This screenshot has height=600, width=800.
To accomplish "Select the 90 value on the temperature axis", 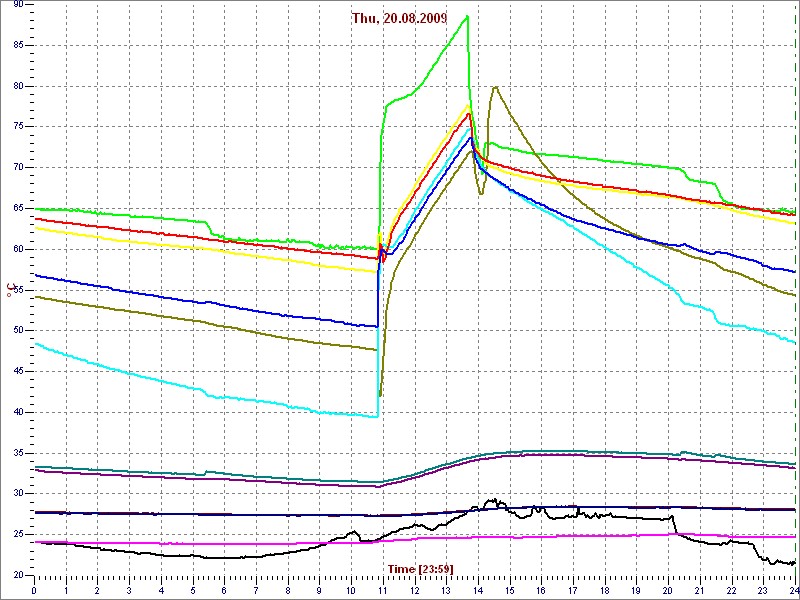I will pyautogui.click(x=18, y=5).
